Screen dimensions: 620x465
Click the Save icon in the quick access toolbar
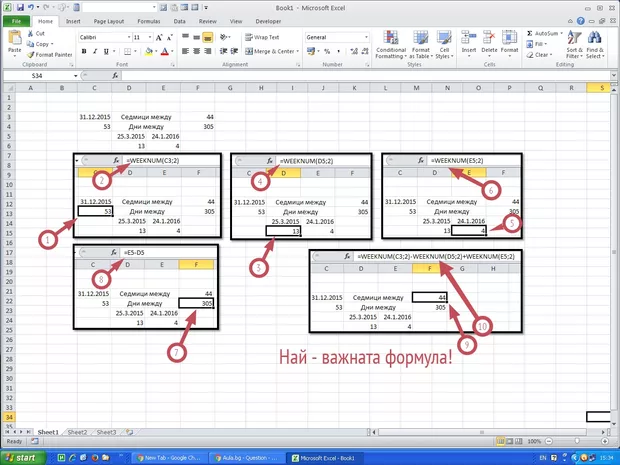coord(20,8)
